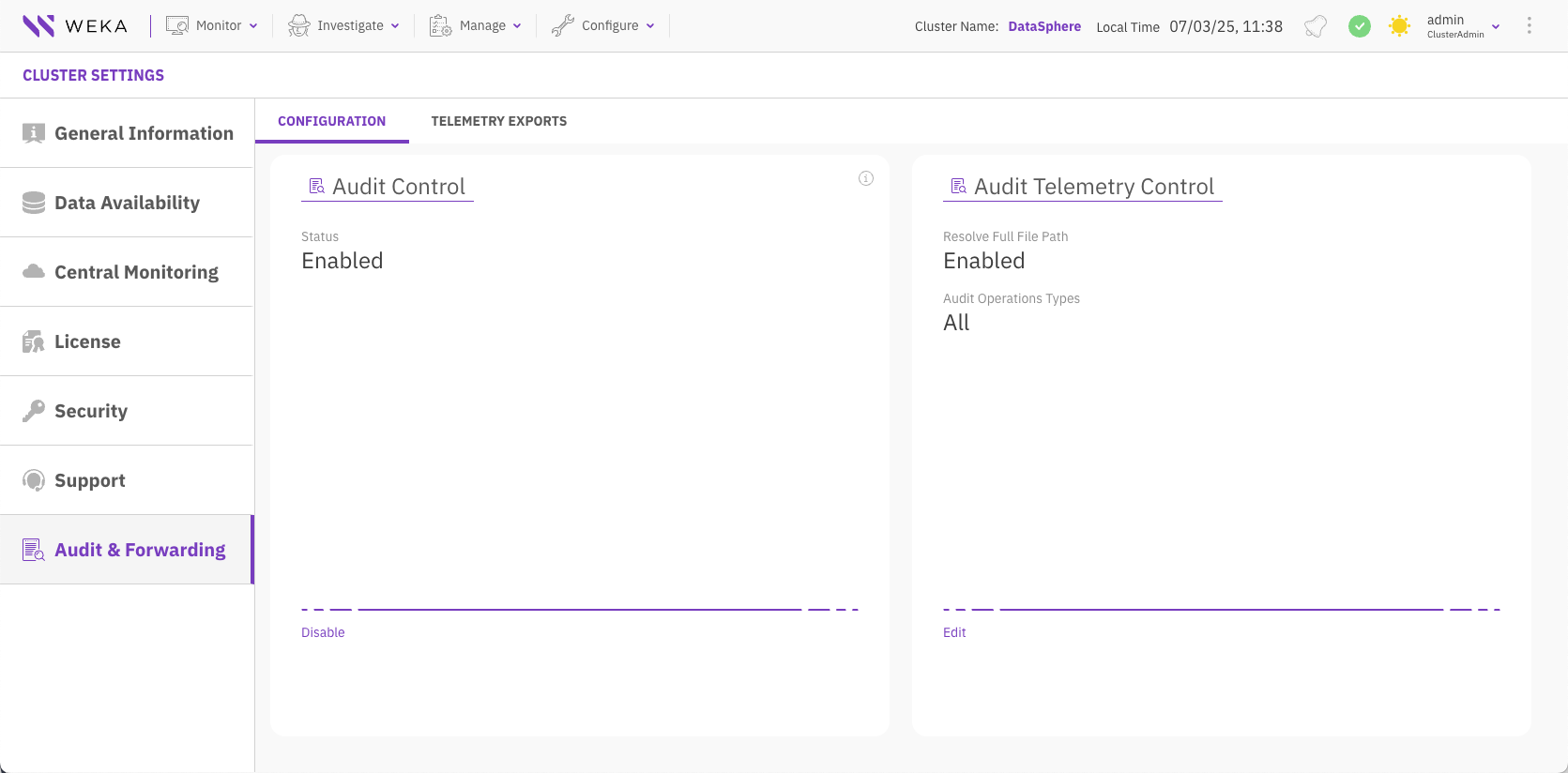Click the Audit Control info icon
The height and width of the screenshot is (773, 1568).
pyautogui.click(x=865, y=178)
